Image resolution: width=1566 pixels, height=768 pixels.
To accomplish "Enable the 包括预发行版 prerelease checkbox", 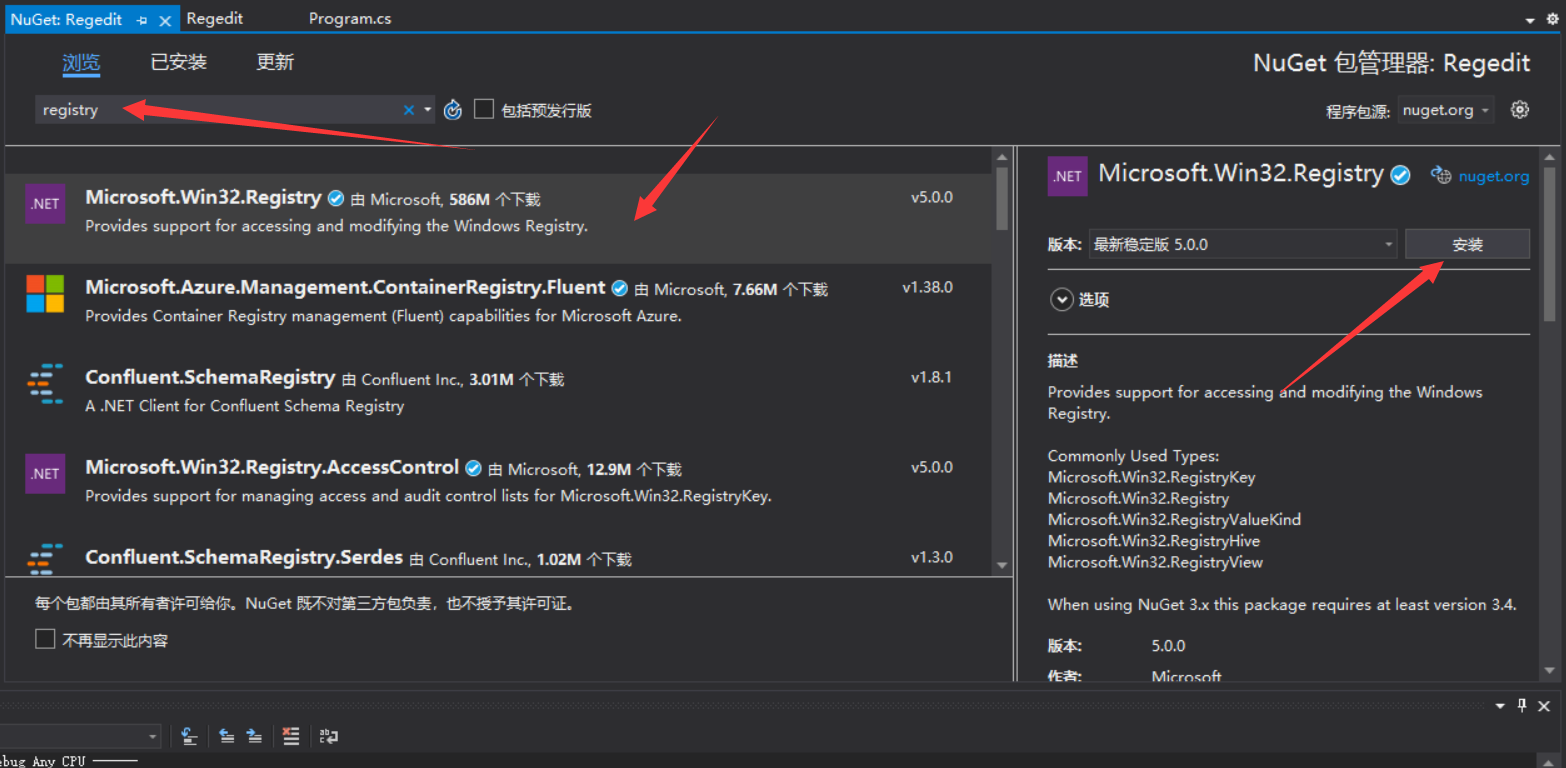I will (484, 109).
